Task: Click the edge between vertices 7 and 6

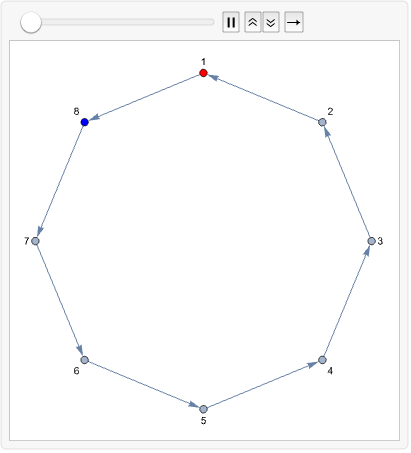Action: pos(60,300)
